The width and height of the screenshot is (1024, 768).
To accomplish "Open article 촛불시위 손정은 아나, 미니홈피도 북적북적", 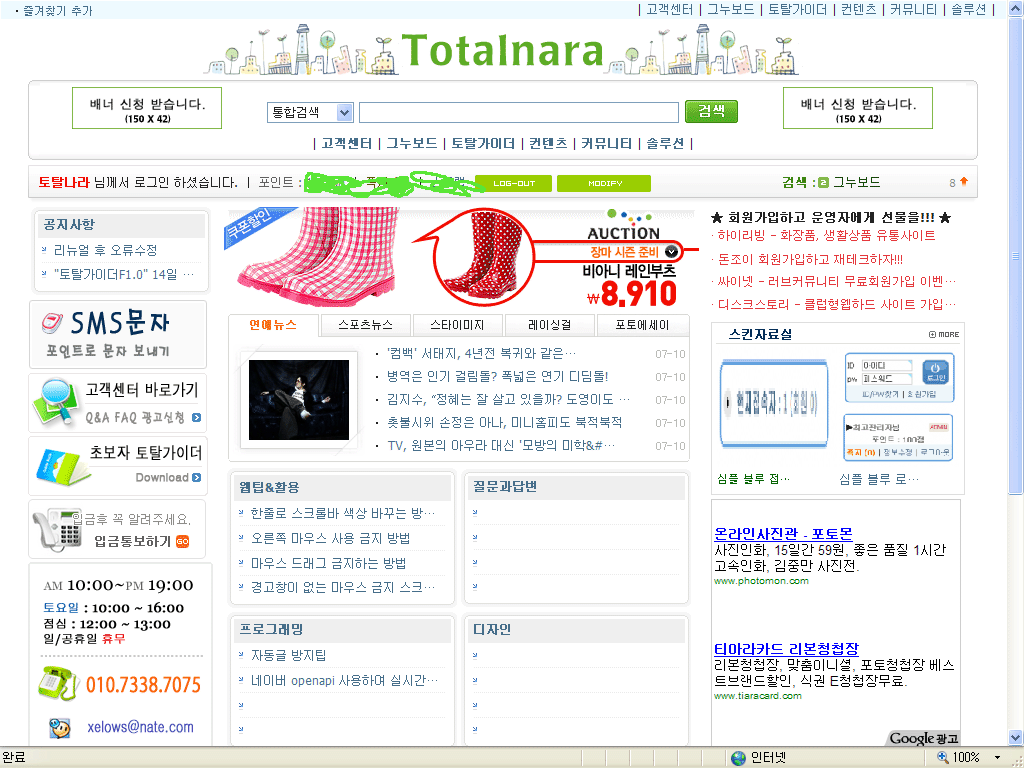I will coord(504,423).
